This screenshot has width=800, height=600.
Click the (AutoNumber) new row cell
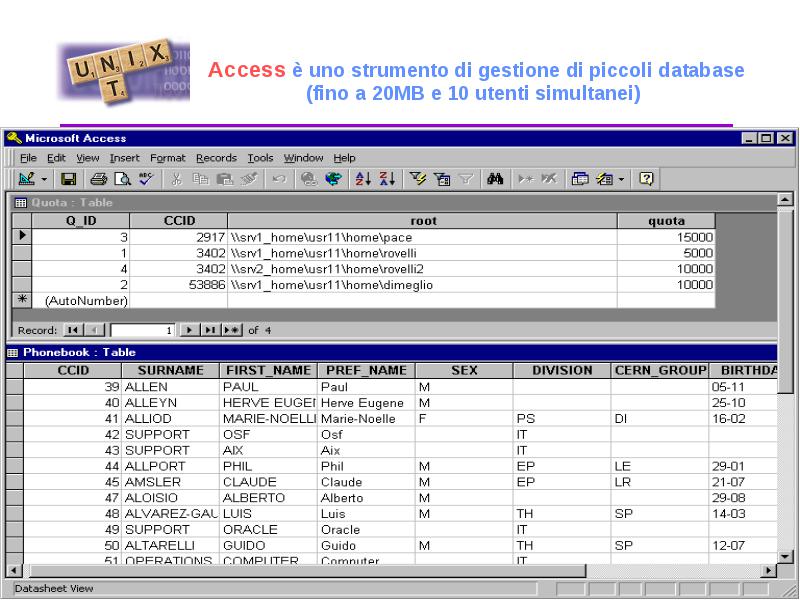click(81, 301)
